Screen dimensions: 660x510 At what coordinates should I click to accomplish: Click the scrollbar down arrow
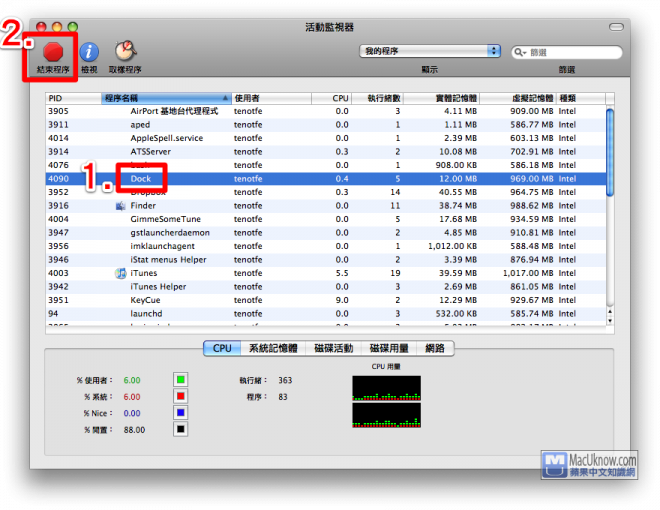click(x=610, y=321)
